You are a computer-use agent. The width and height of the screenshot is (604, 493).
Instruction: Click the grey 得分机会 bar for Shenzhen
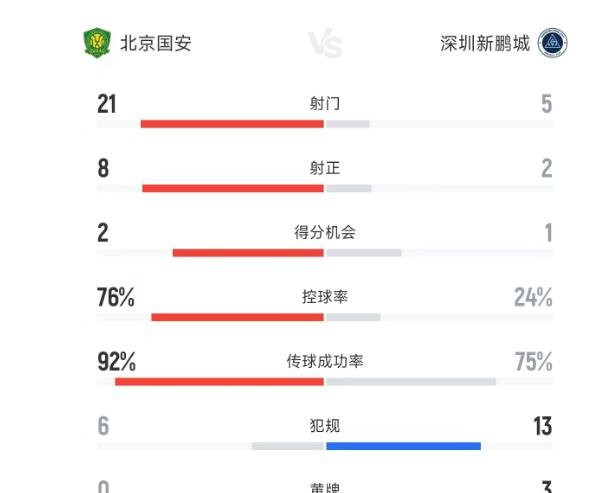pos(364,253)
